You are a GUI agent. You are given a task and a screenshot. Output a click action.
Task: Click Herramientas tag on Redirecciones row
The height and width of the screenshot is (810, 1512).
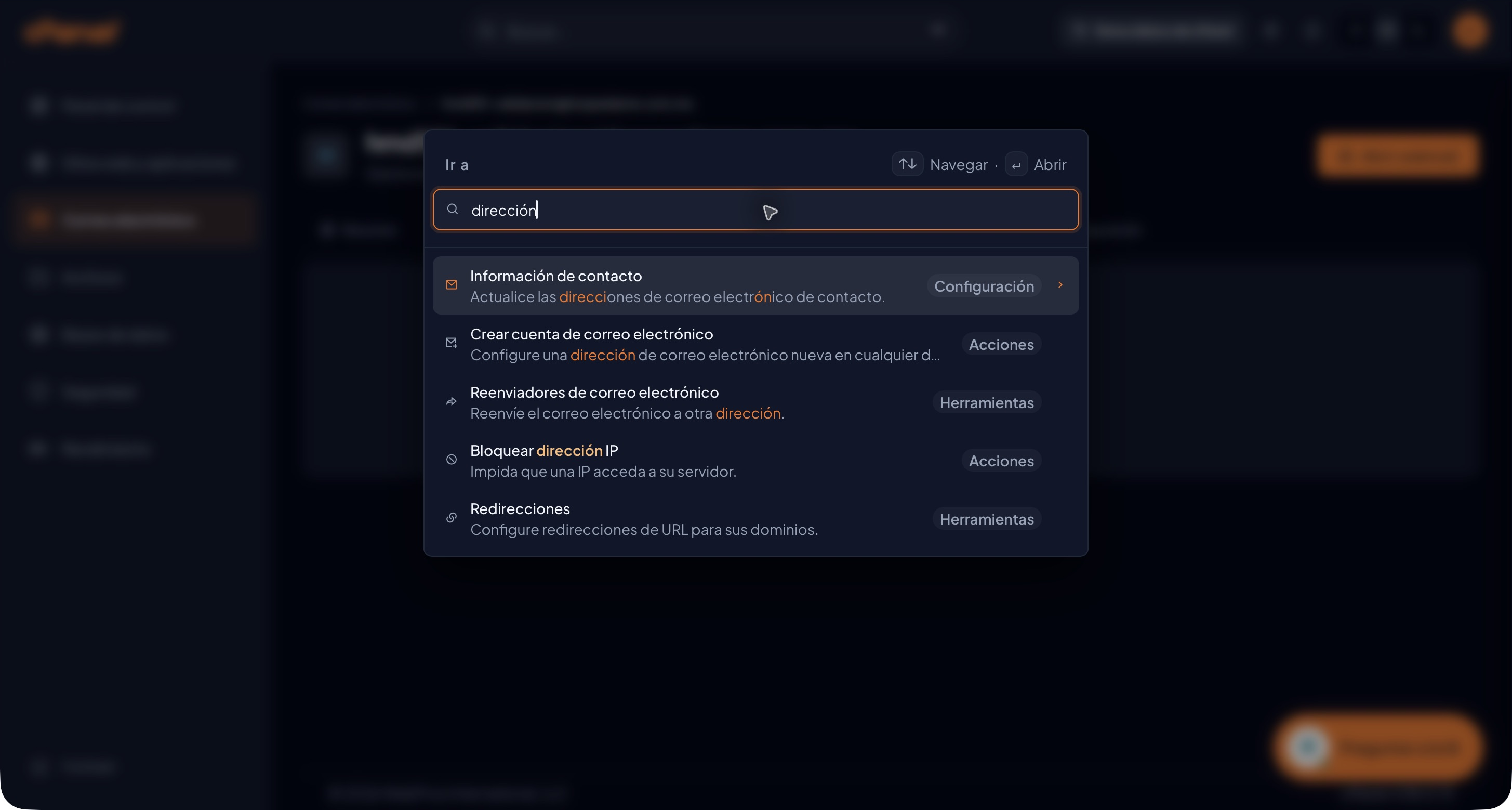point(987,519)
